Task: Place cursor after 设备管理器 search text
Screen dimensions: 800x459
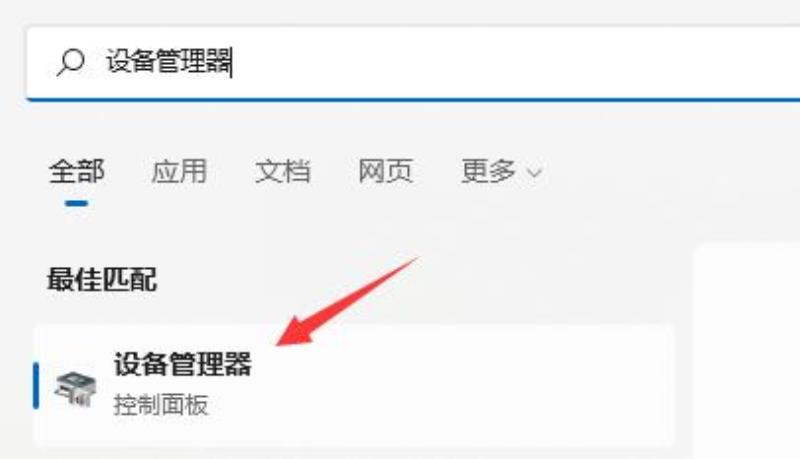Action: pyautogui.click(x=233, y=62)
